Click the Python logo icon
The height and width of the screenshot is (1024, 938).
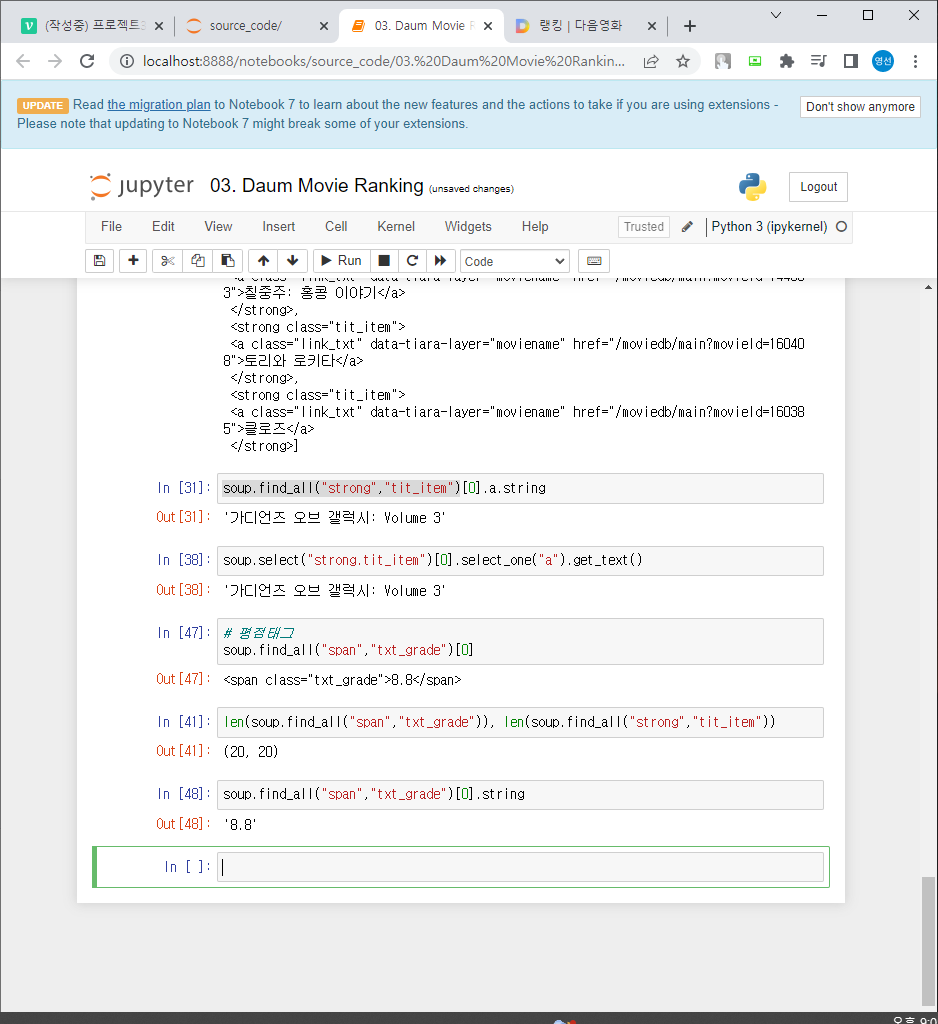coord(752,187)
